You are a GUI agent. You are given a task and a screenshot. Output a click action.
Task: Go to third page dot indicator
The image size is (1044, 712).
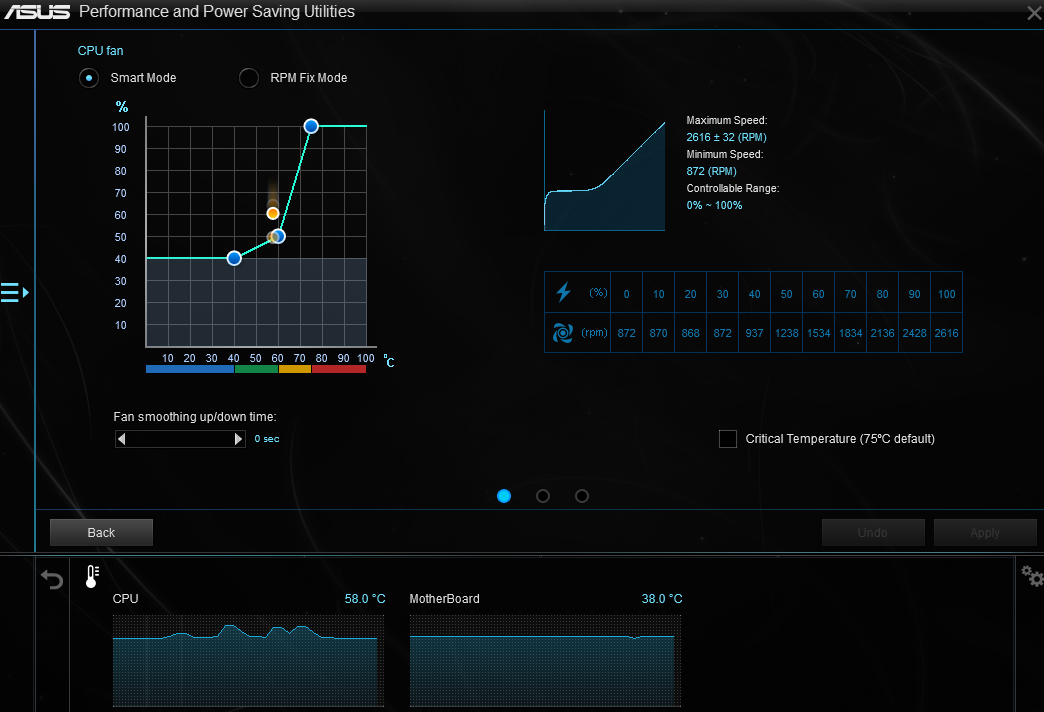point(582,496)
